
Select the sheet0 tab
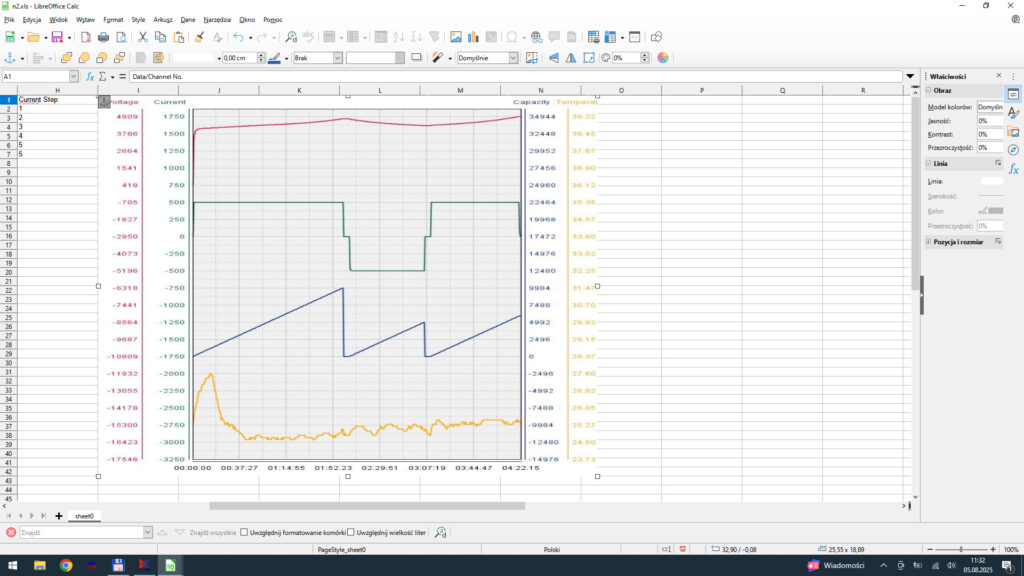[84, 516]
